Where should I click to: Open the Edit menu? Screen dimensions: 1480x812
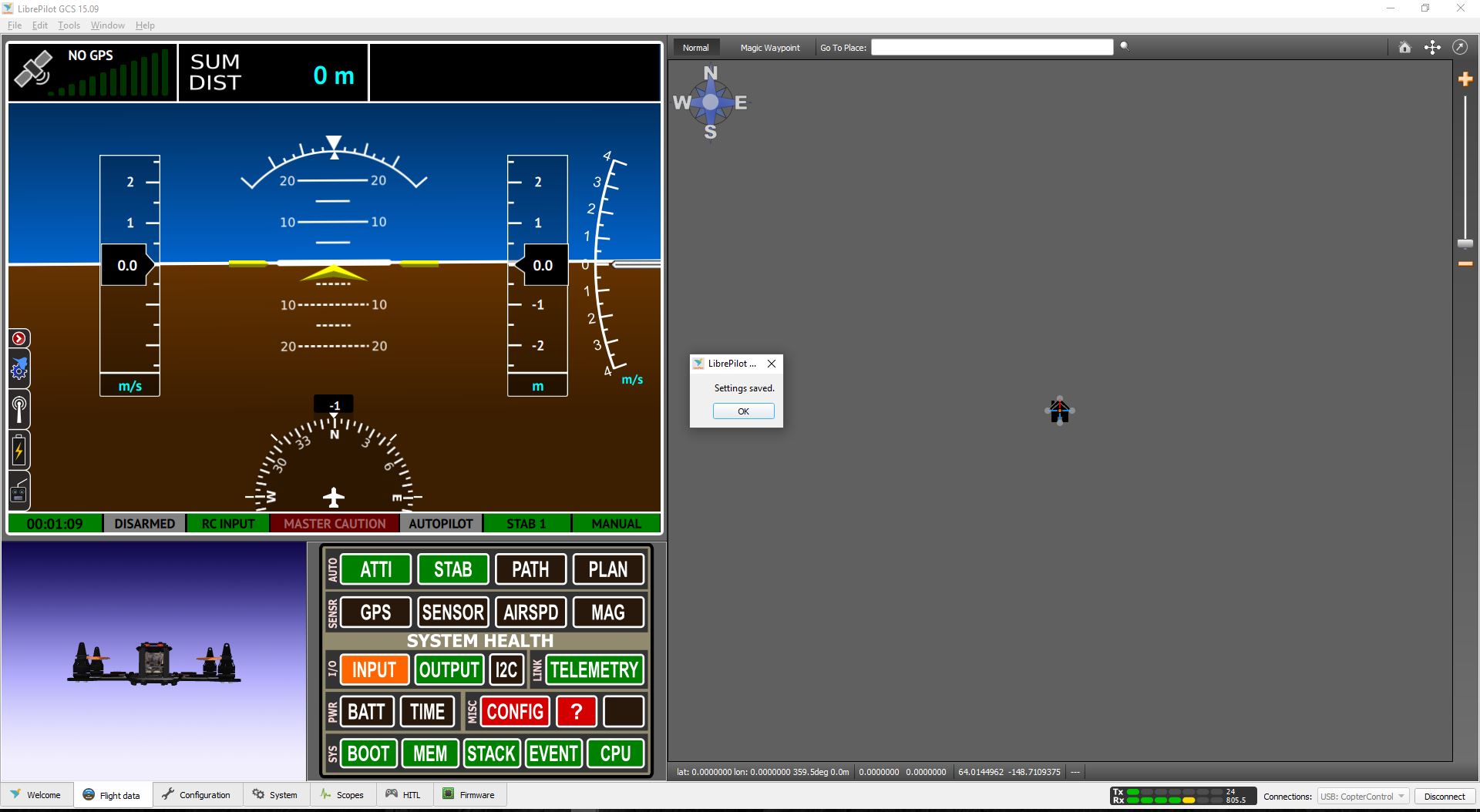coord(40,25)
